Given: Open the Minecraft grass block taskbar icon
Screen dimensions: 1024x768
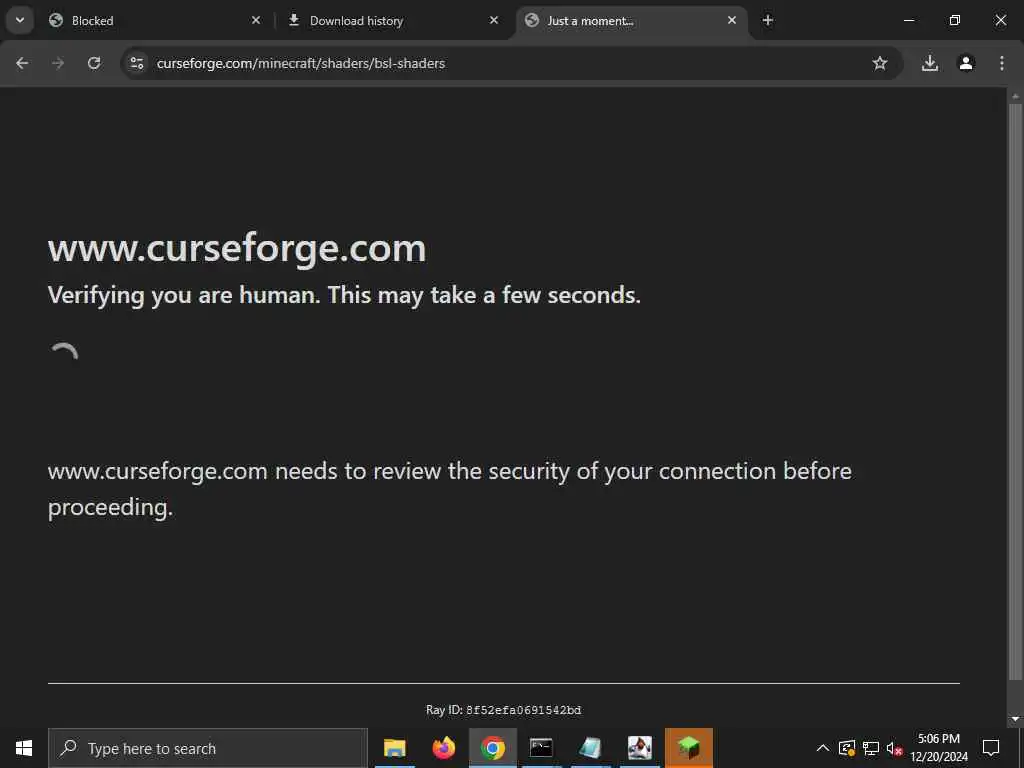Looking at the screenshot, I should click(x=689, y=748).
